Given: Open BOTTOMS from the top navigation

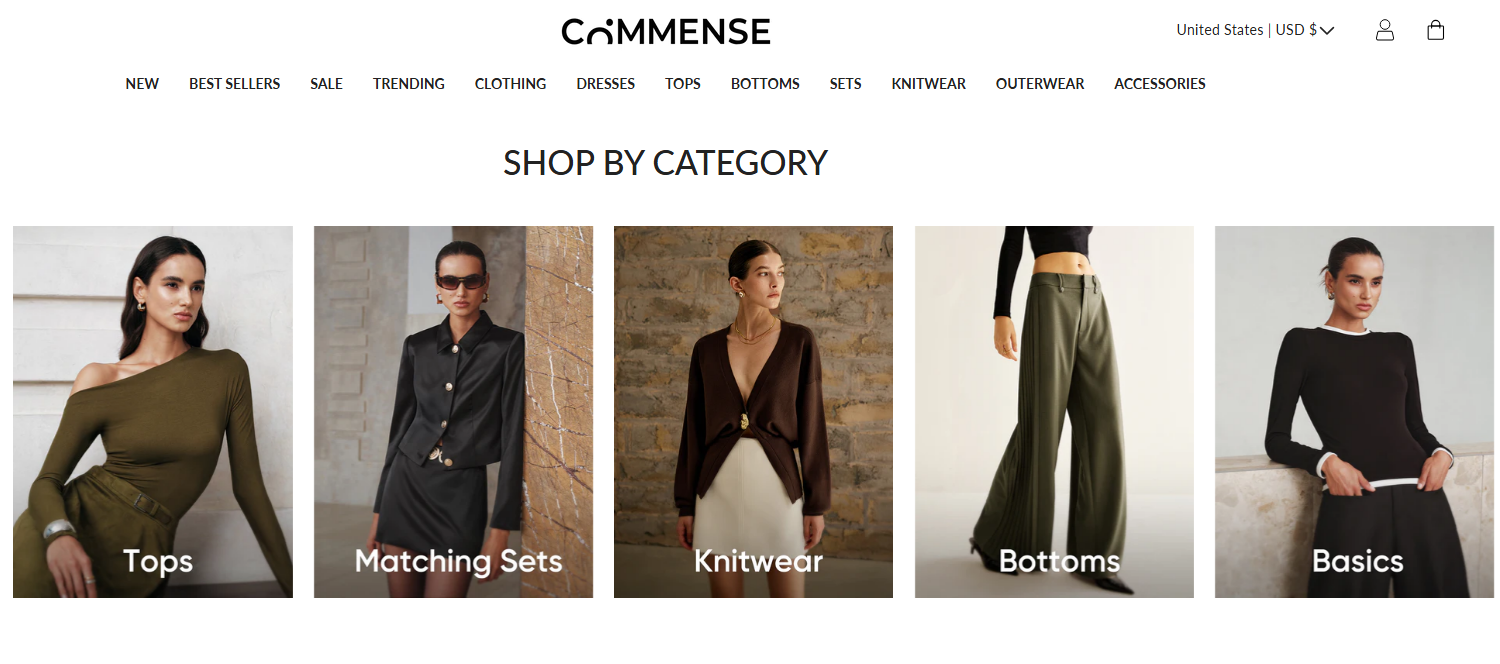Looking at the screenshot, I should tap(765, 84).
